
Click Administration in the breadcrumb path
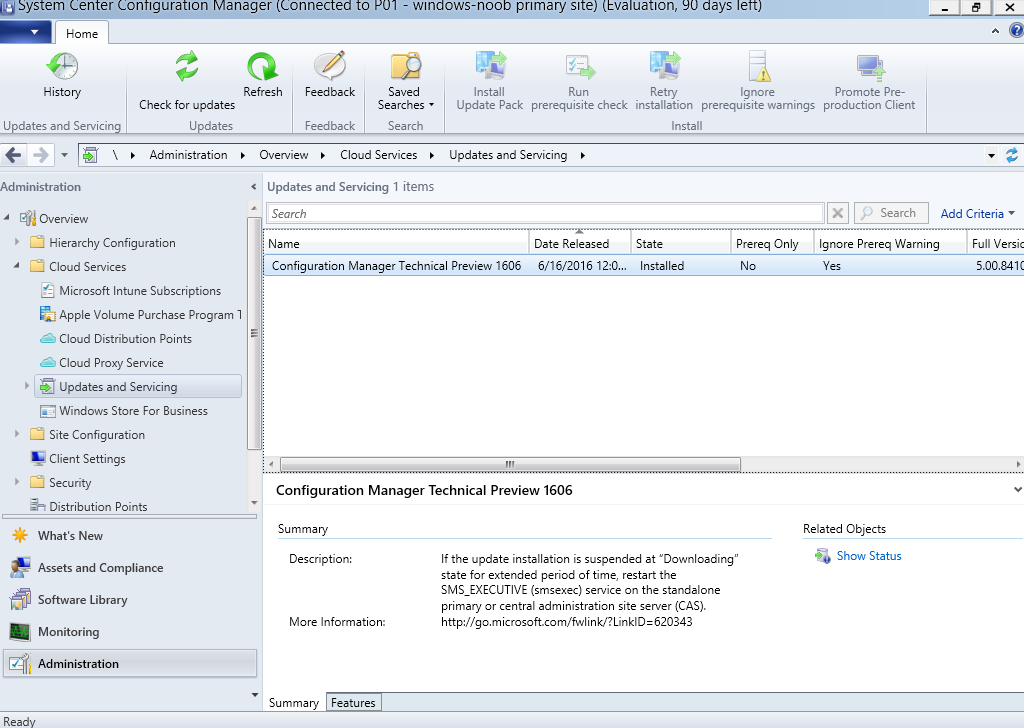188,155
